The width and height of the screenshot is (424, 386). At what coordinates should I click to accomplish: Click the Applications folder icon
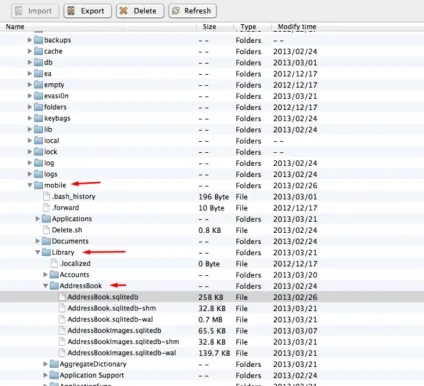(46, 219)
